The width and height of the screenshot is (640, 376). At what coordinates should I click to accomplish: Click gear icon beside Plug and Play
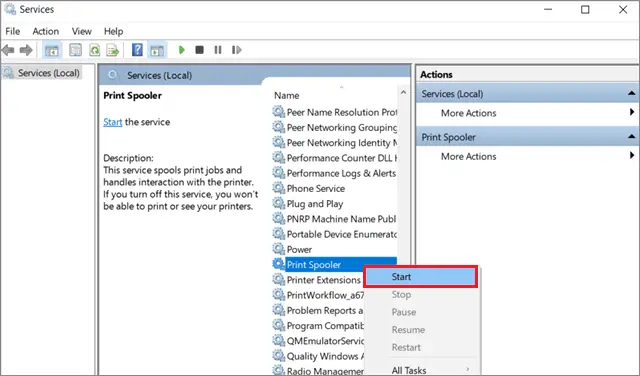279,203
